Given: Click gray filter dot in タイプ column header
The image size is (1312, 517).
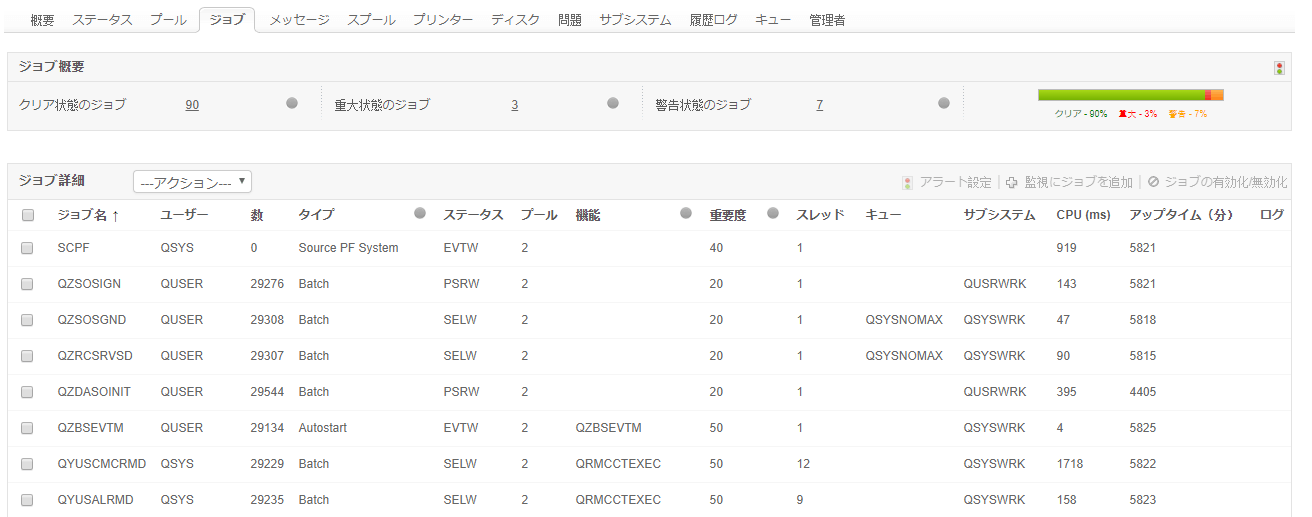Looking at the screenshot, I should [420, 213].
